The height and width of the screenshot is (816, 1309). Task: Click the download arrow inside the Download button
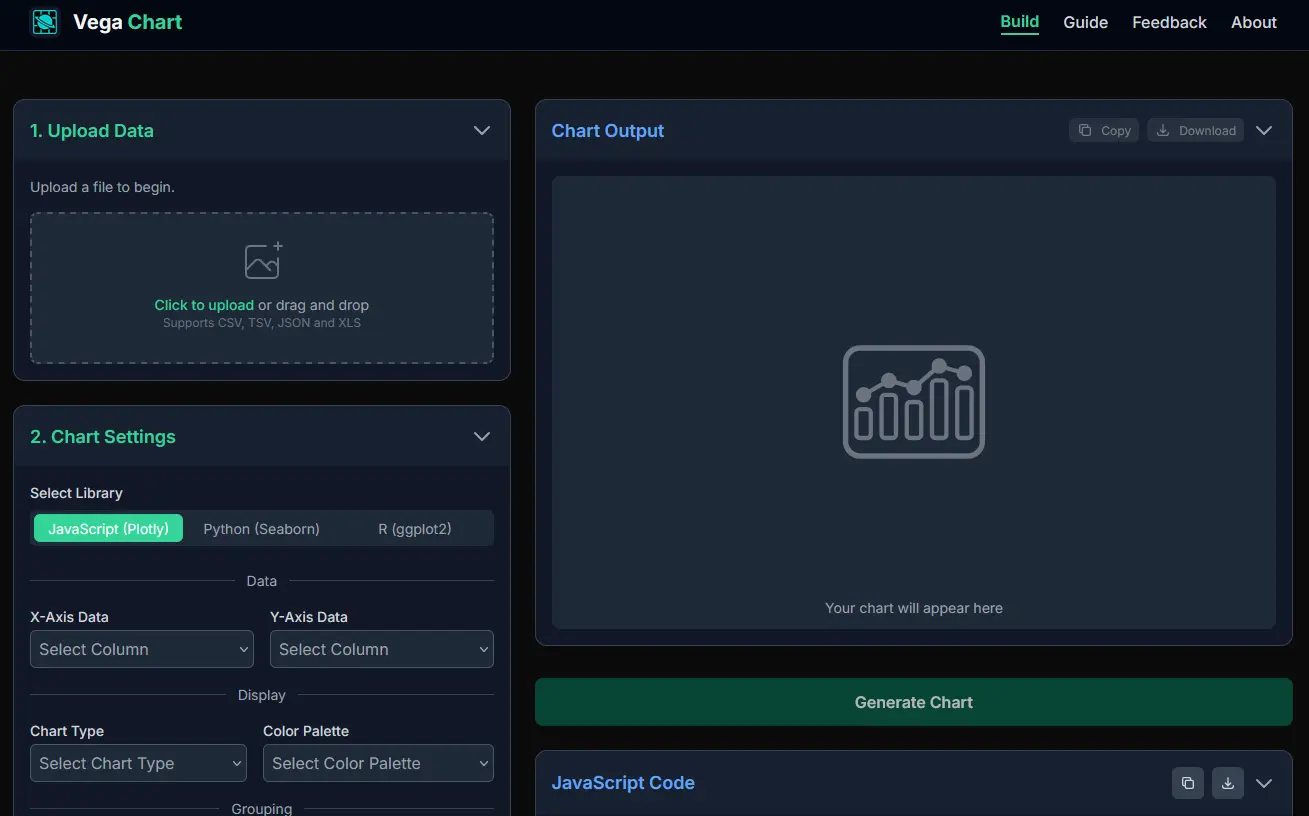(x=1163, y=130)
